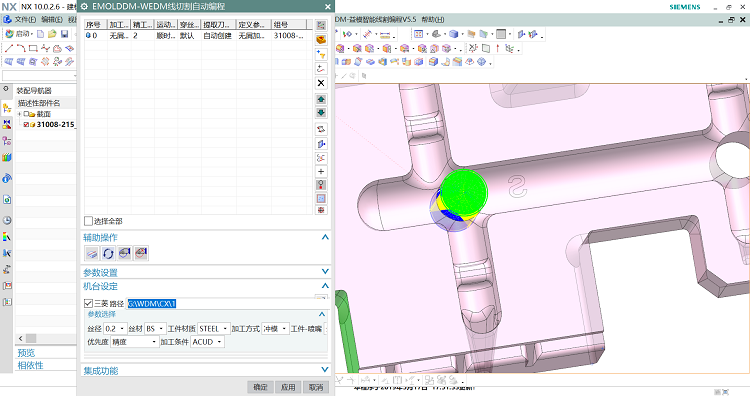Click the 应用 button
750x396 pixels.
(288, 387)
